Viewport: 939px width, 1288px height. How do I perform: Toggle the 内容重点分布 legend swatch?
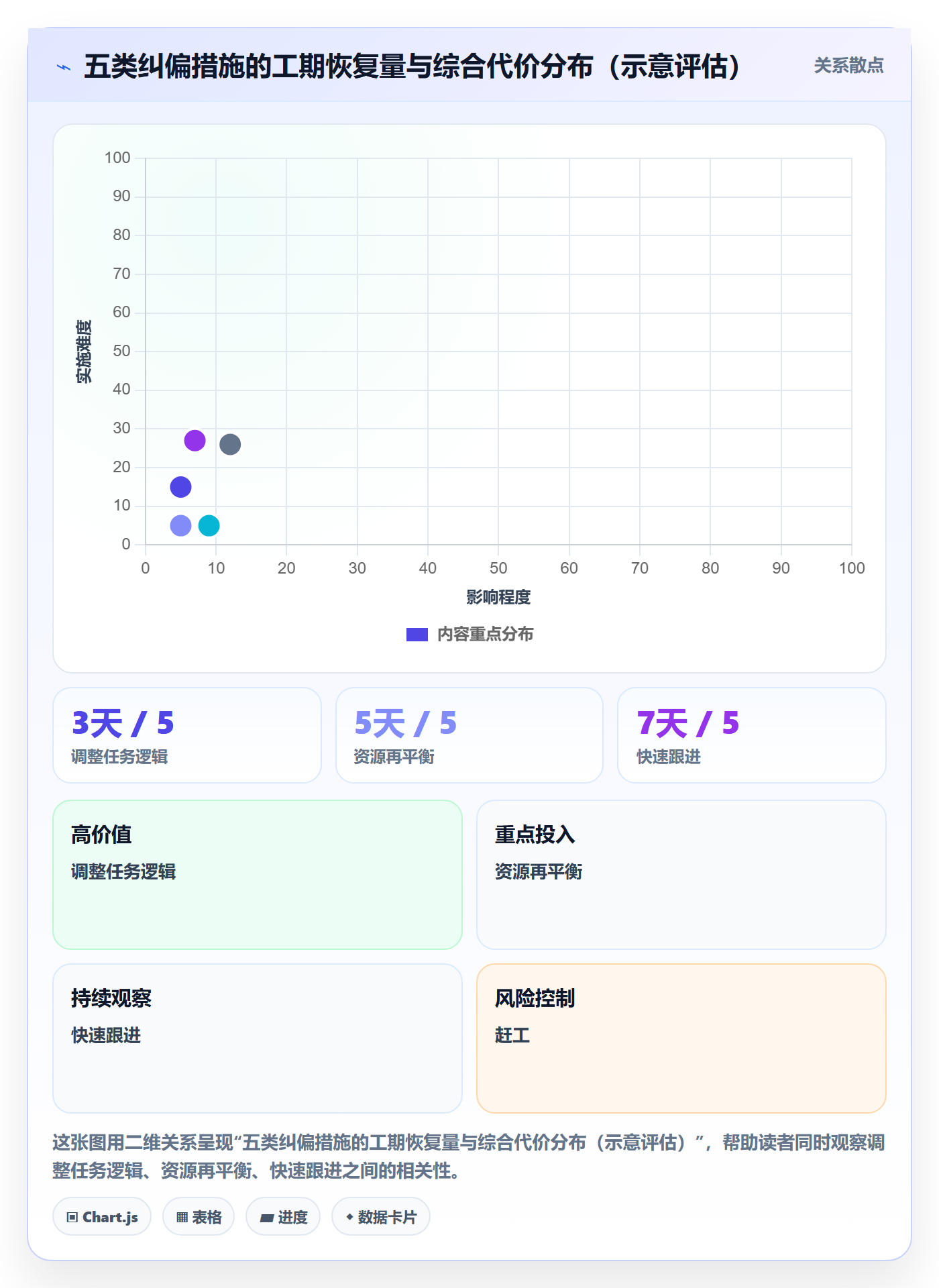[417, 635]
